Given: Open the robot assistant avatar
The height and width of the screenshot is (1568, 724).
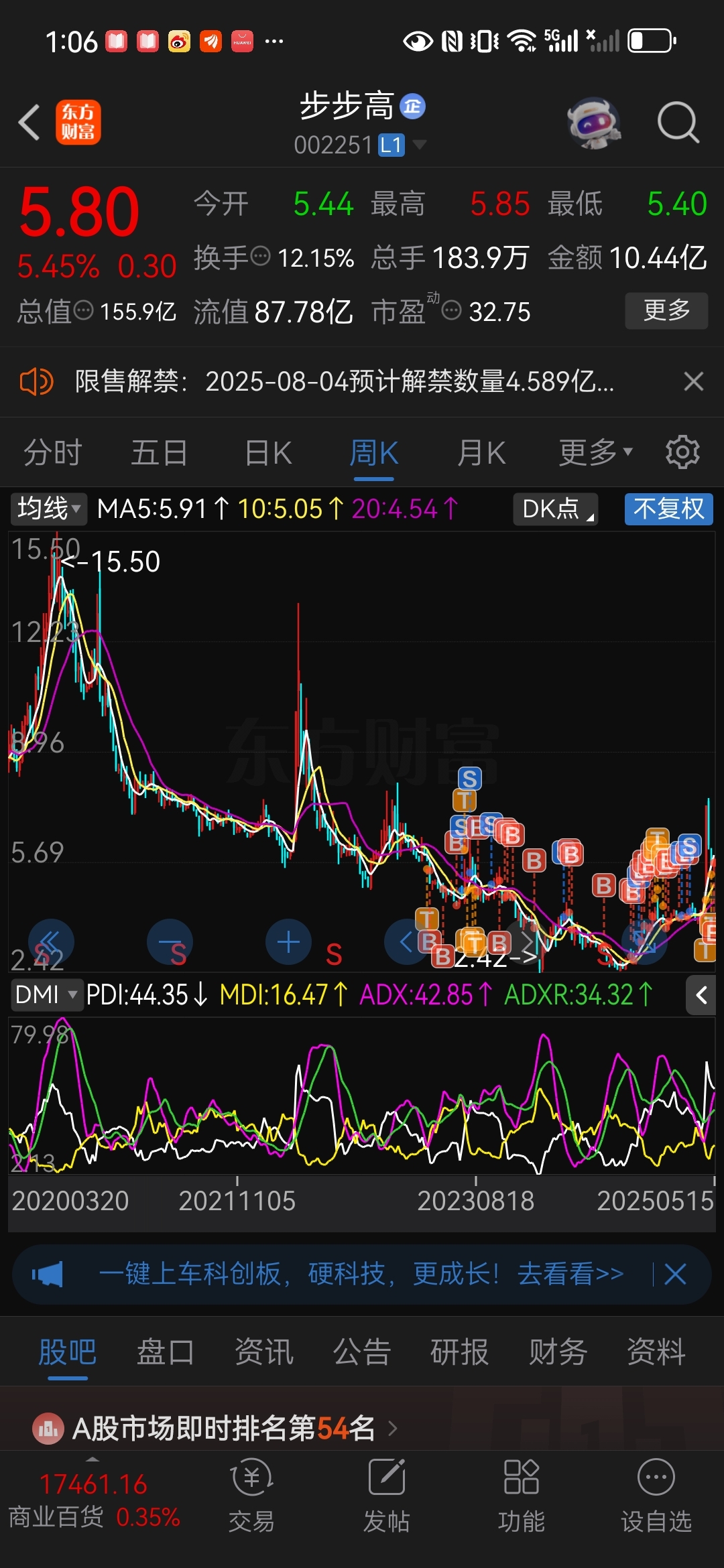Looking at the screenshot, I should click(x=593, y=123).
